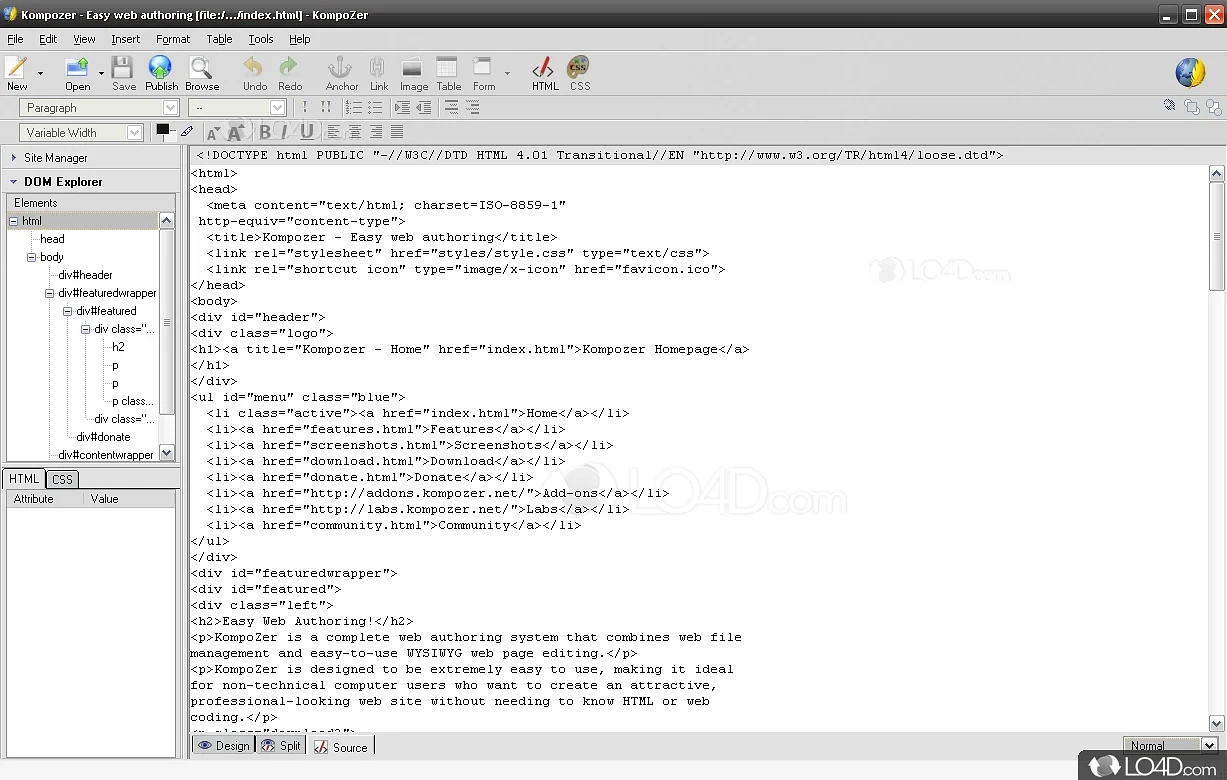The height and width of the screenshot is (780, 1227).
Task: Apply a bulleted list
Action: [x=377, y=107]
